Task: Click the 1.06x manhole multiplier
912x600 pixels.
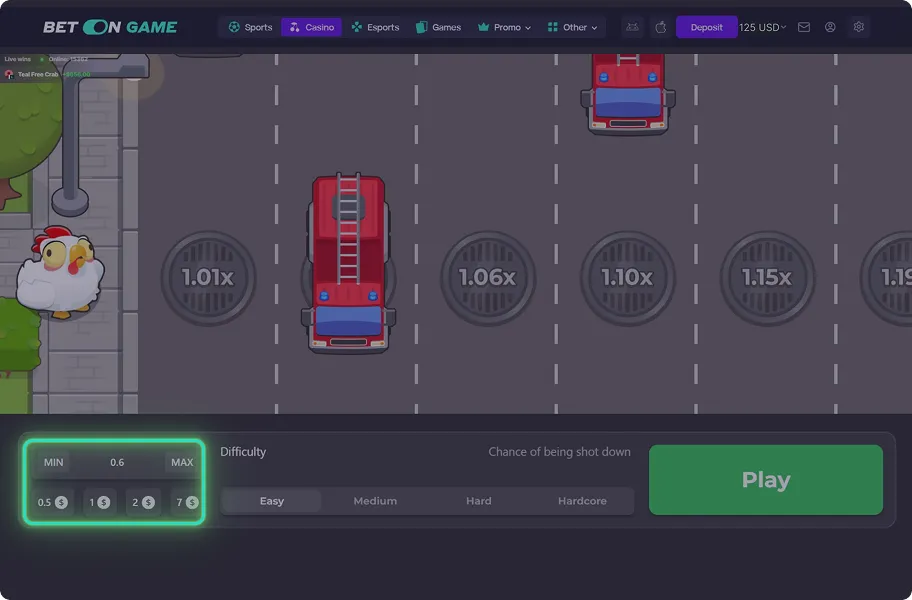Action: [487, 278]
